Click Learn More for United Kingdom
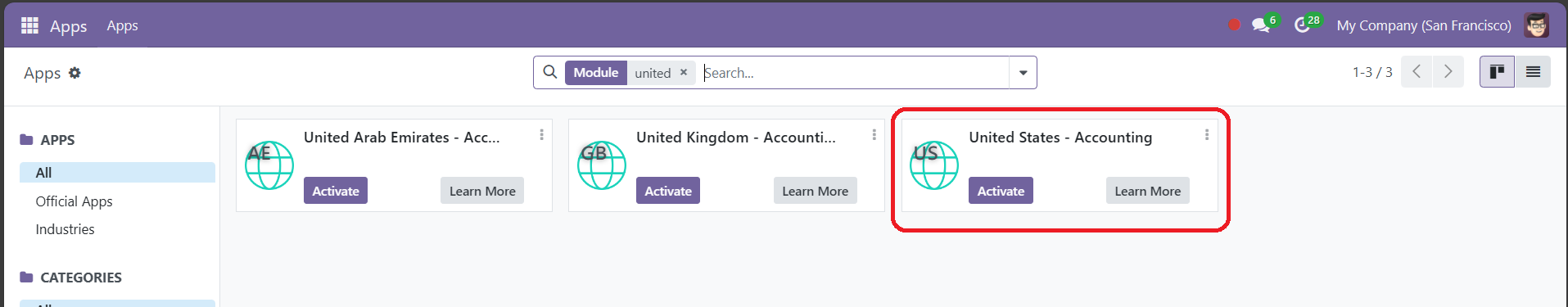This screenshot has width=1568, height=307. click(x=815, y=191)
